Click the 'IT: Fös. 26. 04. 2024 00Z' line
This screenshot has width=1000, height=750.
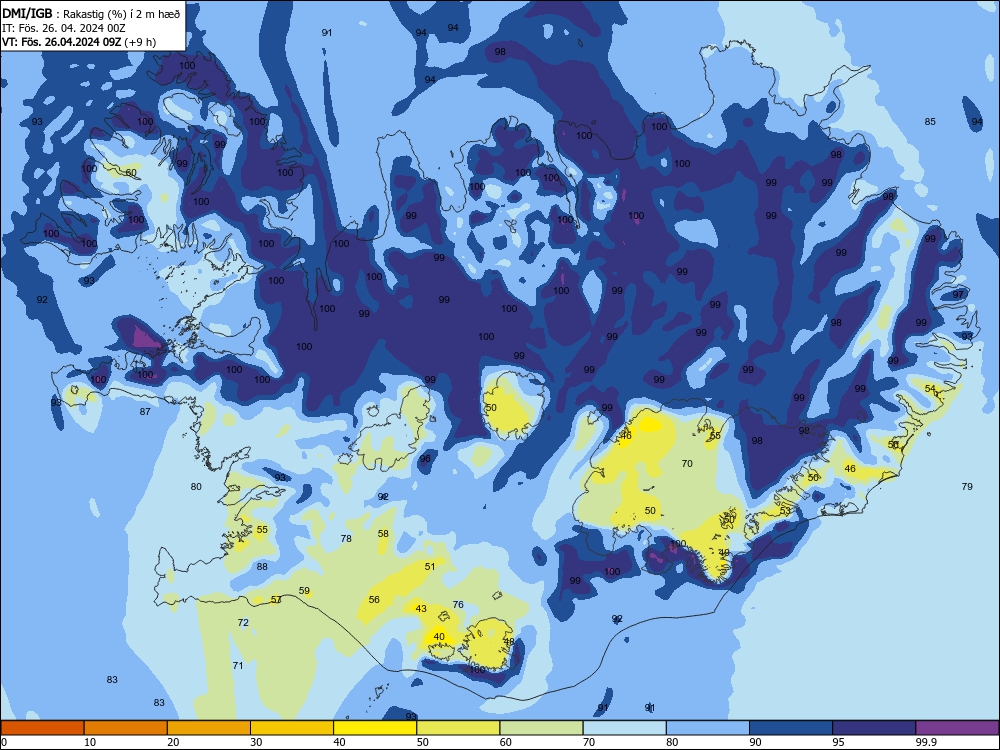point(63,28)
